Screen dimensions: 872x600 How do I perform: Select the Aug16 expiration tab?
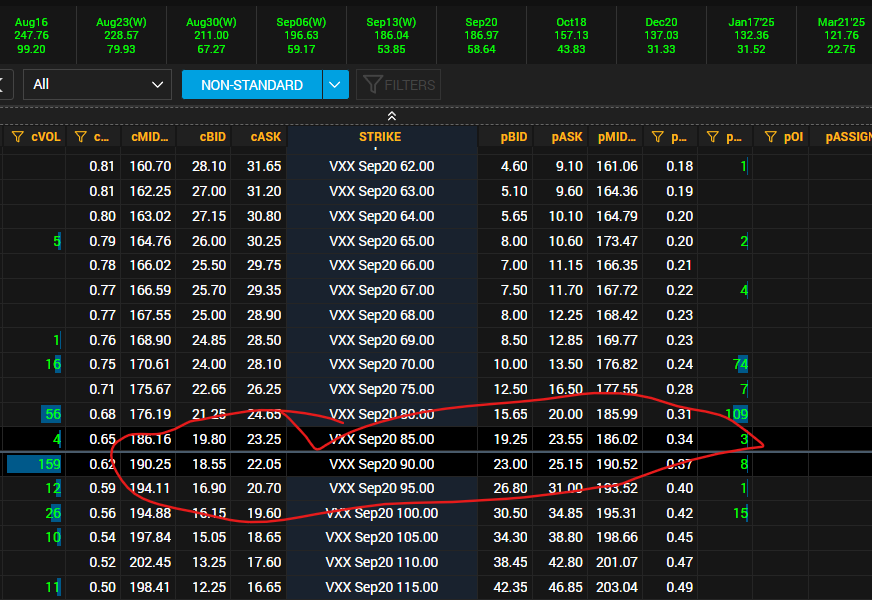(x=31, y=36)
